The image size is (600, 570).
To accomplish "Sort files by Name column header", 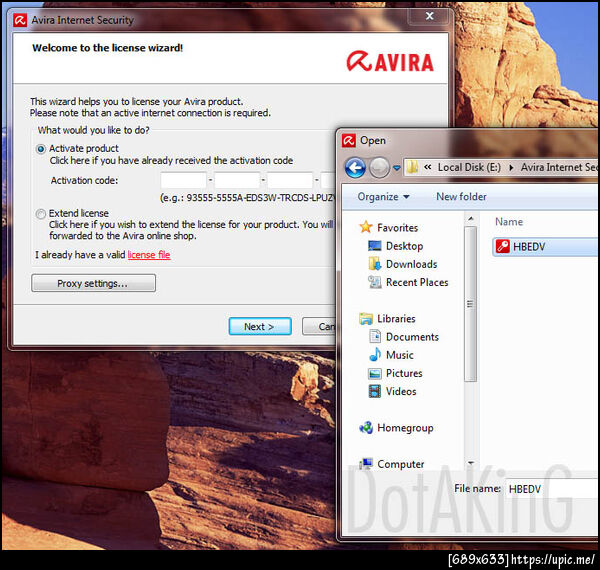I will (x=509, y=222).
